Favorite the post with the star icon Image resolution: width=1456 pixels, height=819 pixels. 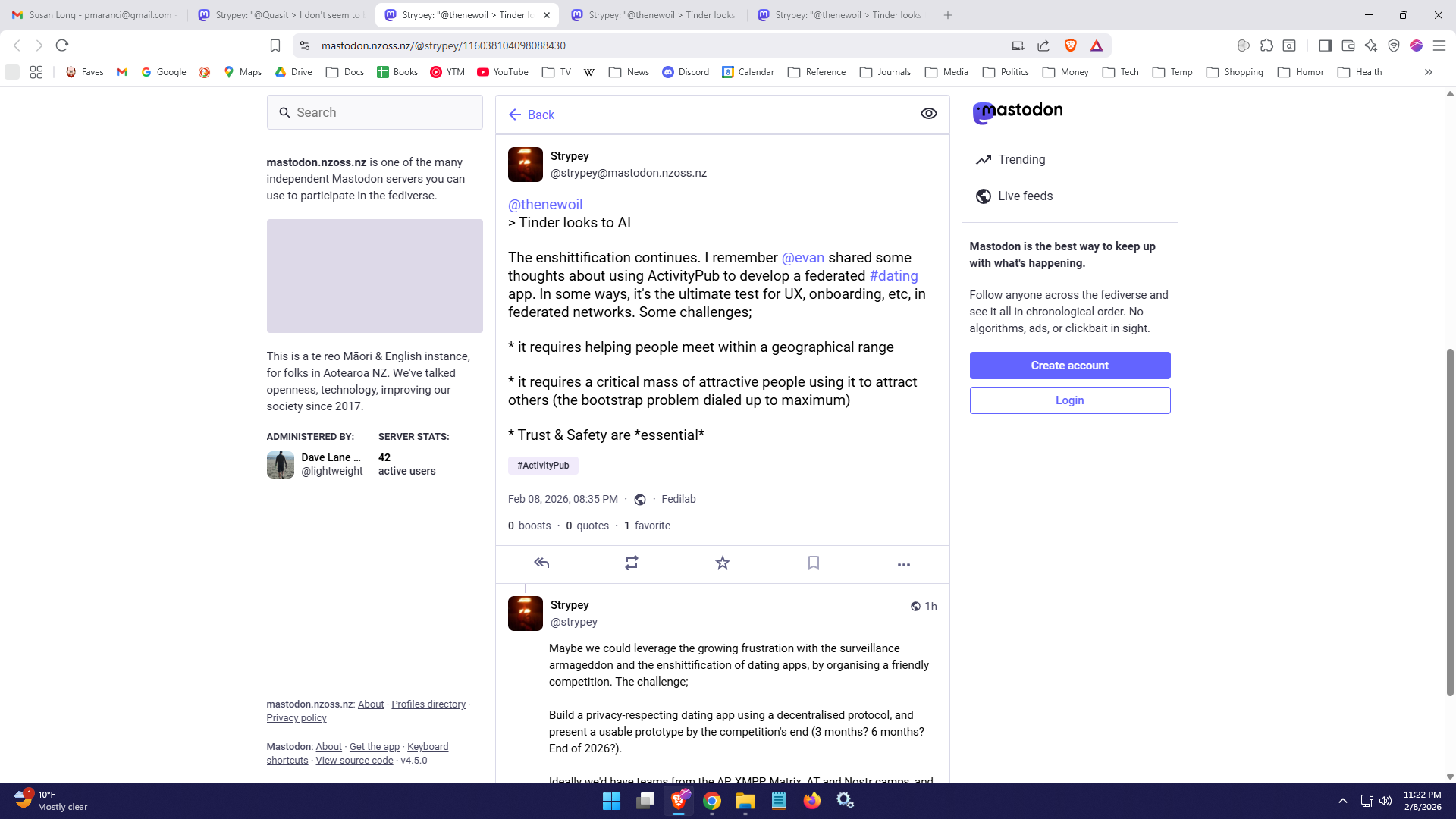tap(723, 563)
